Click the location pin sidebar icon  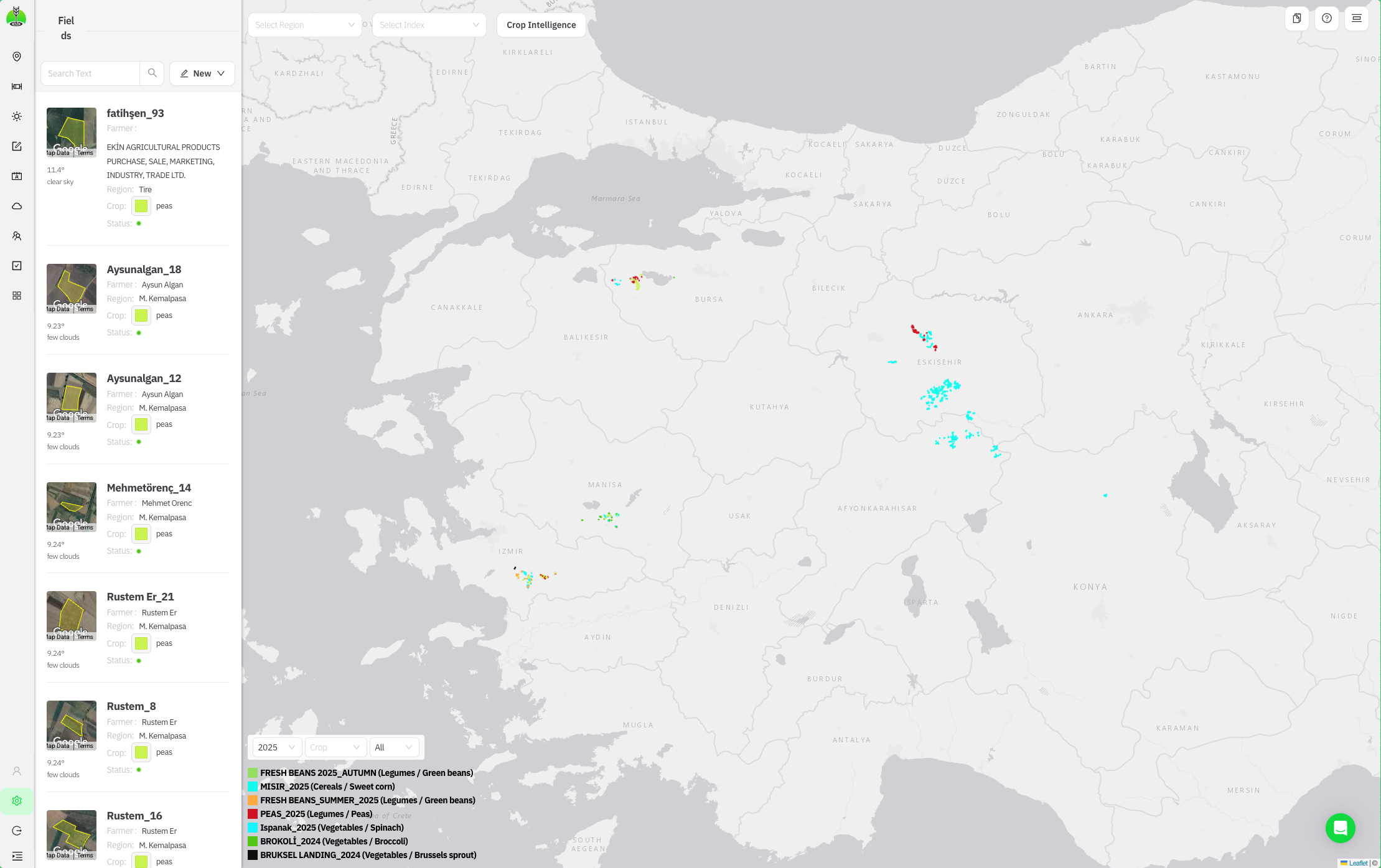[x=17, y=57]
